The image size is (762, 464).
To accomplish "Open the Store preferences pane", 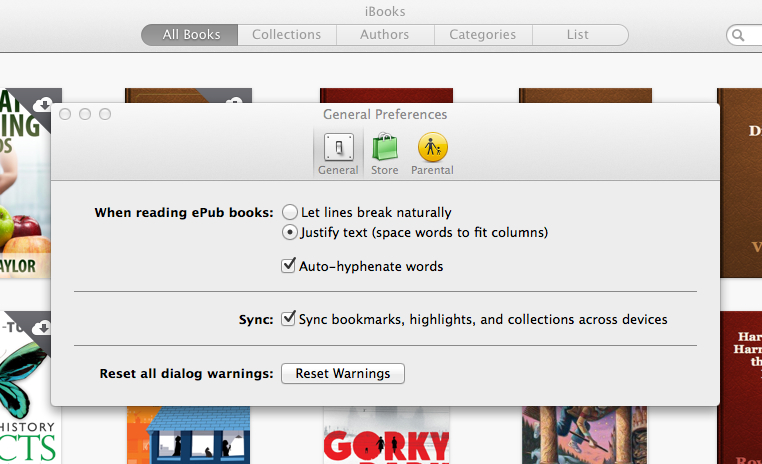I will click(384, 154).
